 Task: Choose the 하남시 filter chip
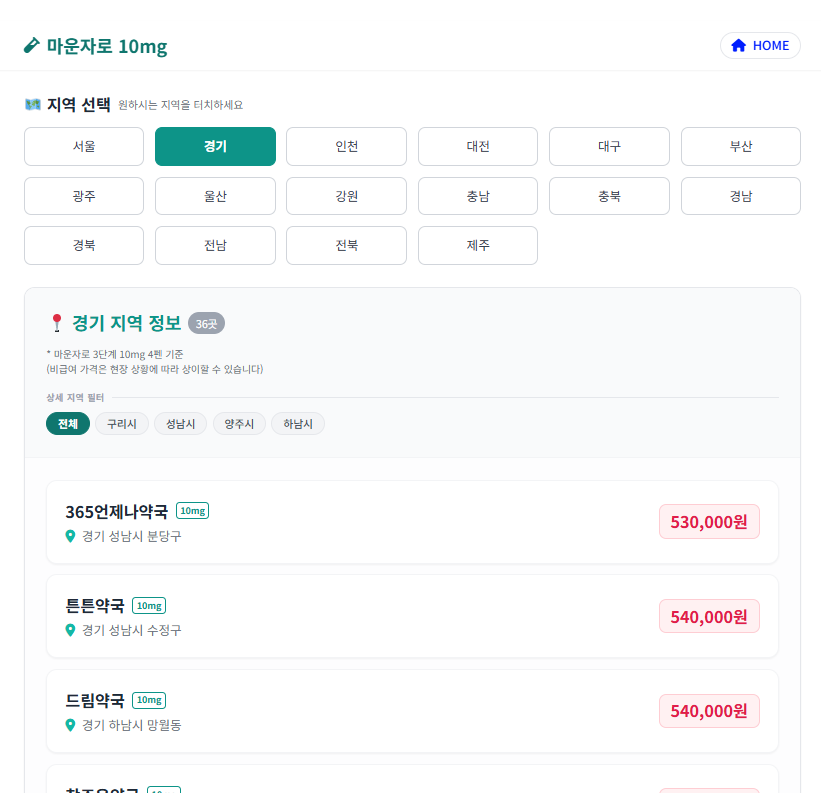pyautogui.click(x=298, y=424)
